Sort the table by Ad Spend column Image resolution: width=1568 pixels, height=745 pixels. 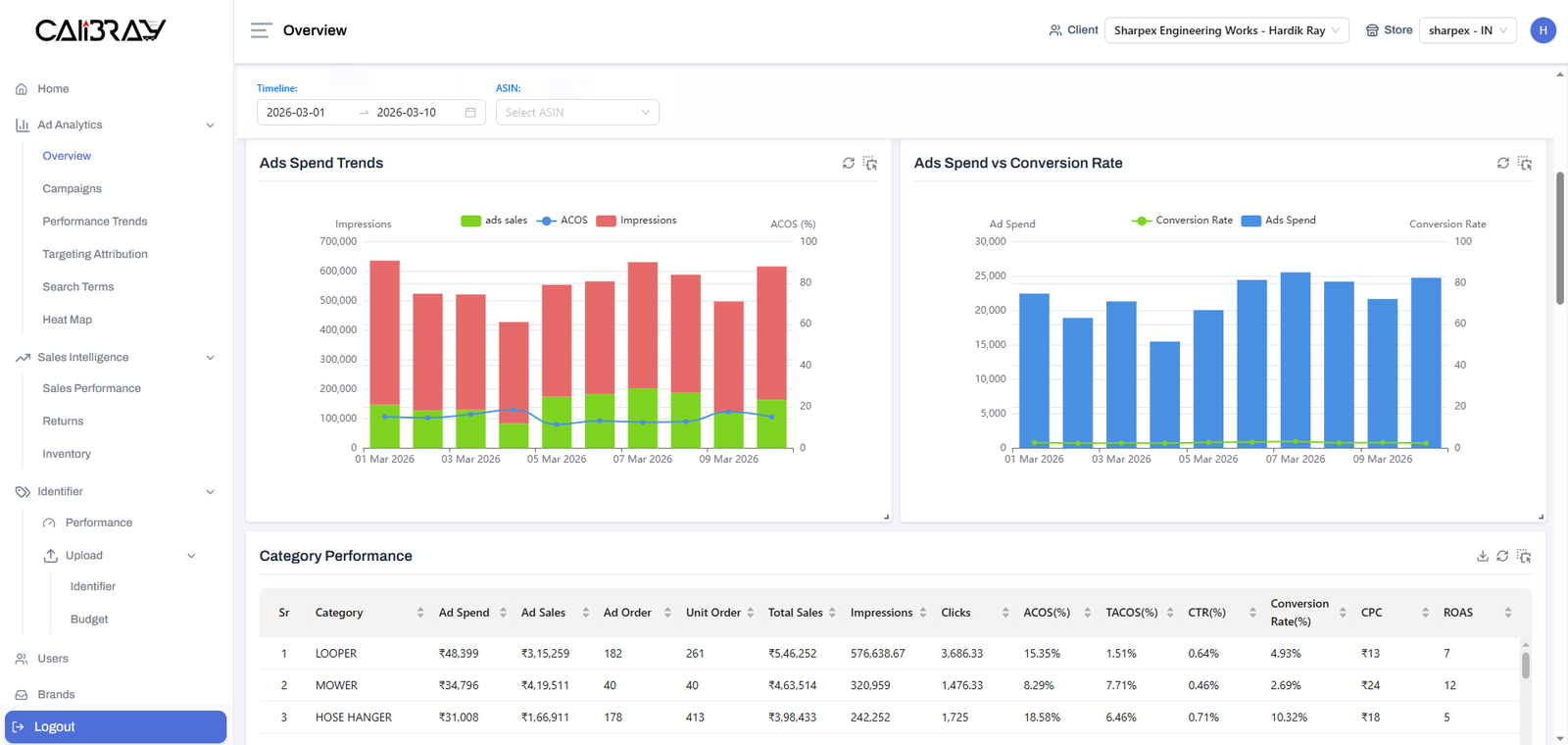tap(503, 613)
